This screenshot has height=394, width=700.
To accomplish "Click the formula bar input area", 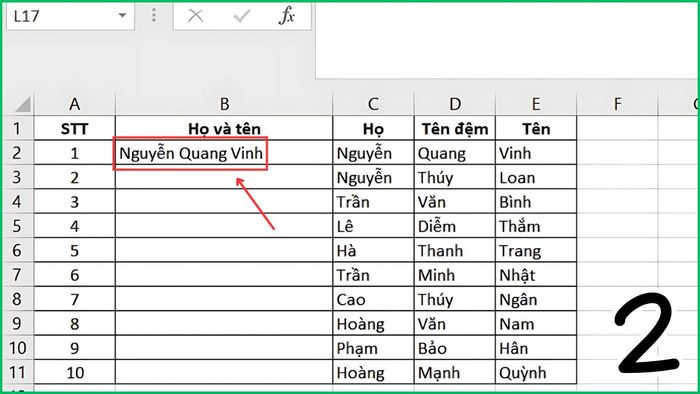I will coord(507,40).
